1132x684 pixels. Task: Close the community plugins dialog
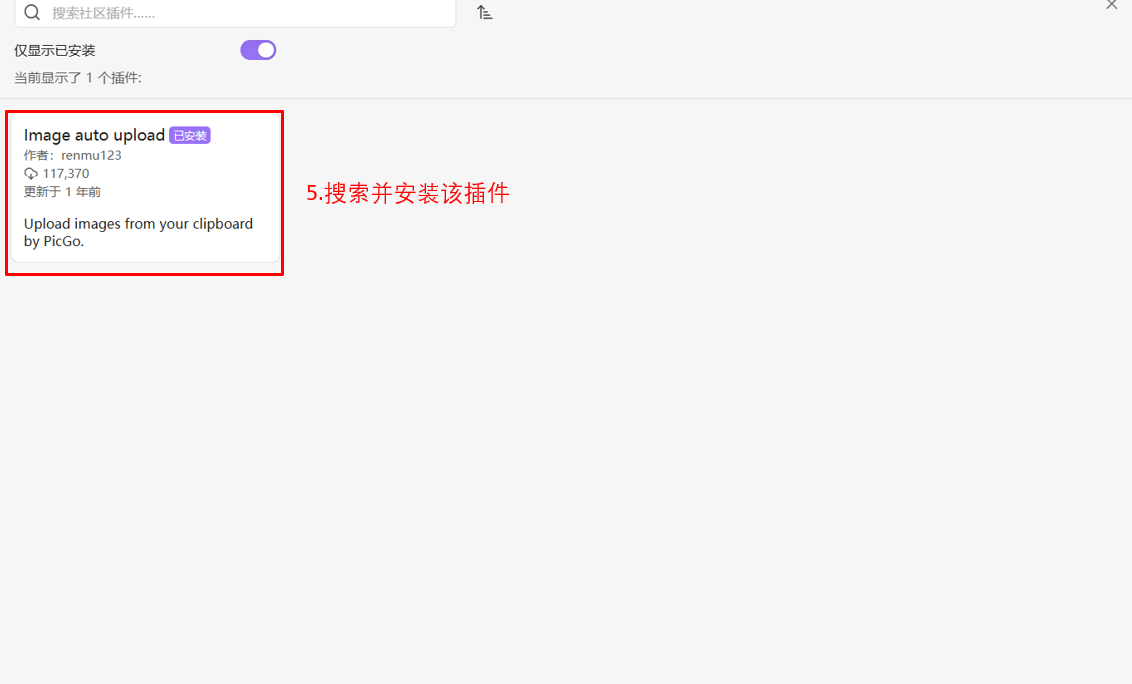click(x=1112, y=5)
